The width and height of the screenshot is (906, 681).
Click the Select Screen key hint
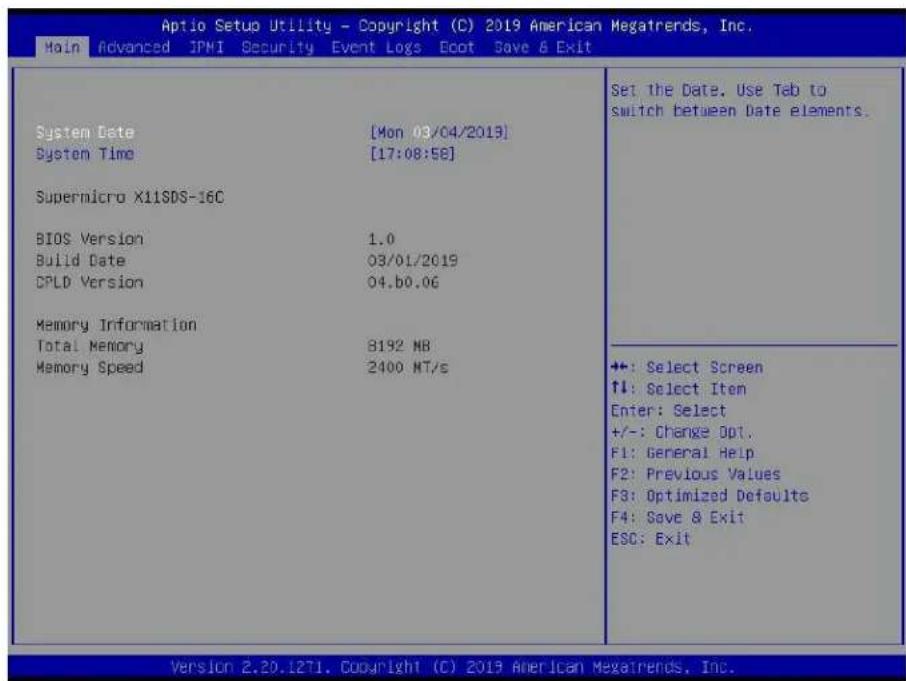point(687,367)
